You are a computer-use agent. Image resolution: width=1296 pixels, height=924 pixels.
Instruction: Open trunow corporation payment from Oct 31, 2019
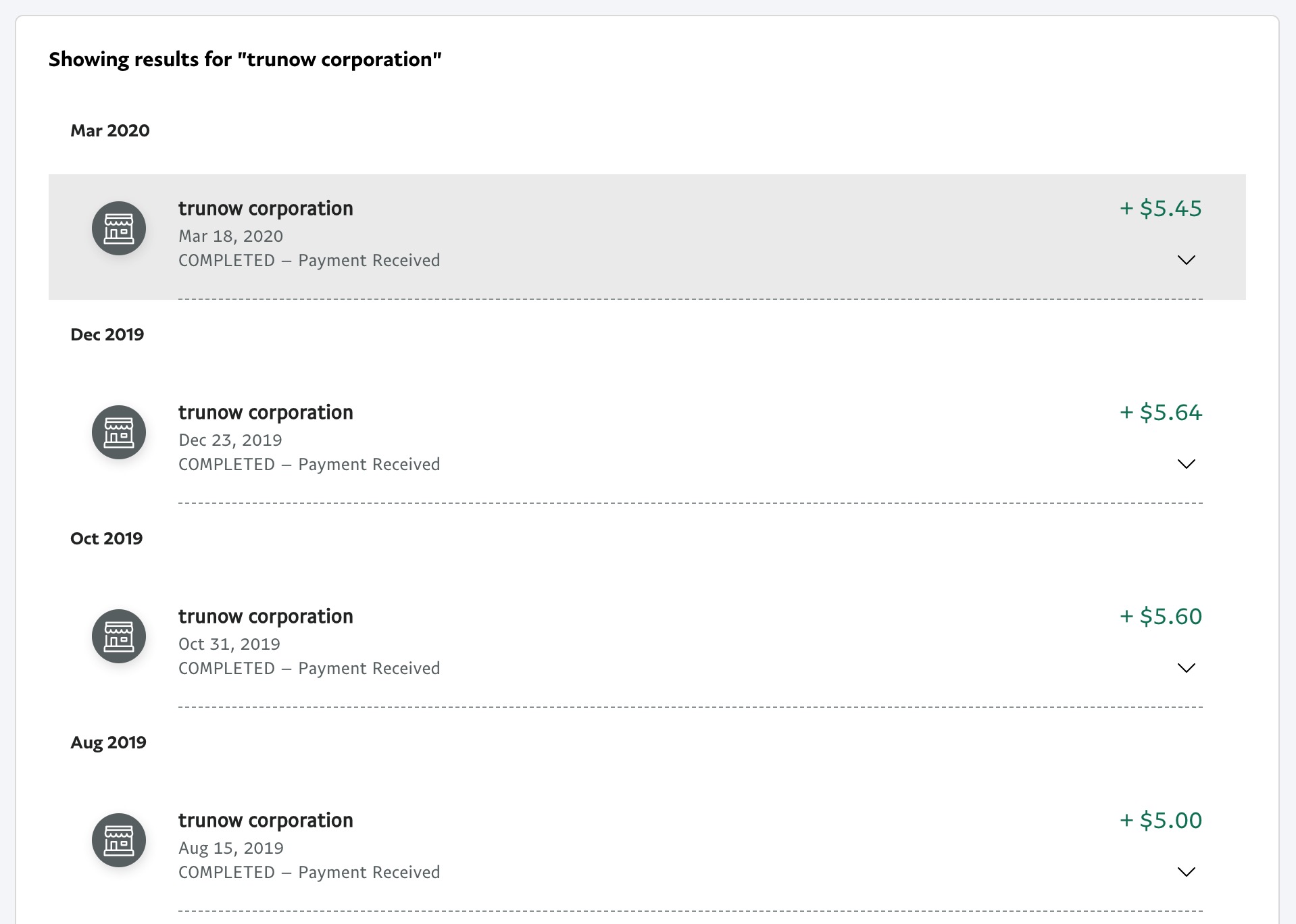click(x=266, y=617)
